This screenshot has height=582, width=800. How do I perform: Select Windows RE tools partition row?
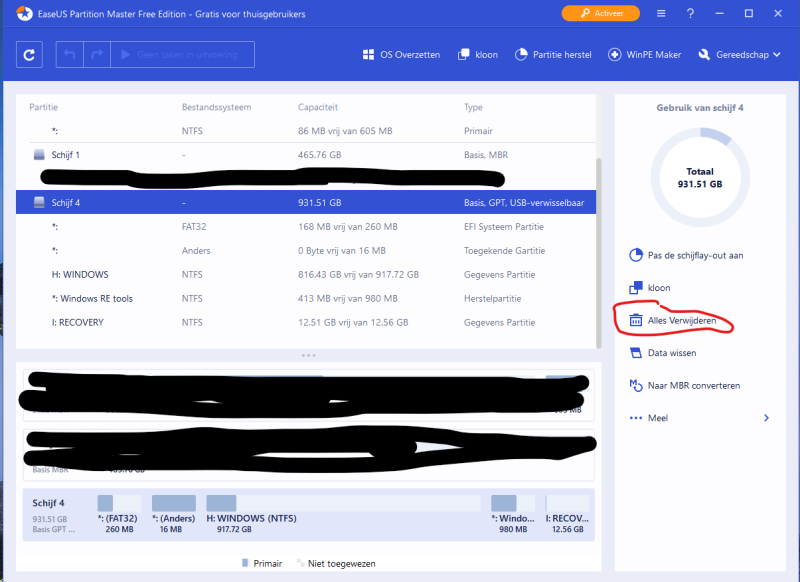pyautogui.click(x=306, y=298)
